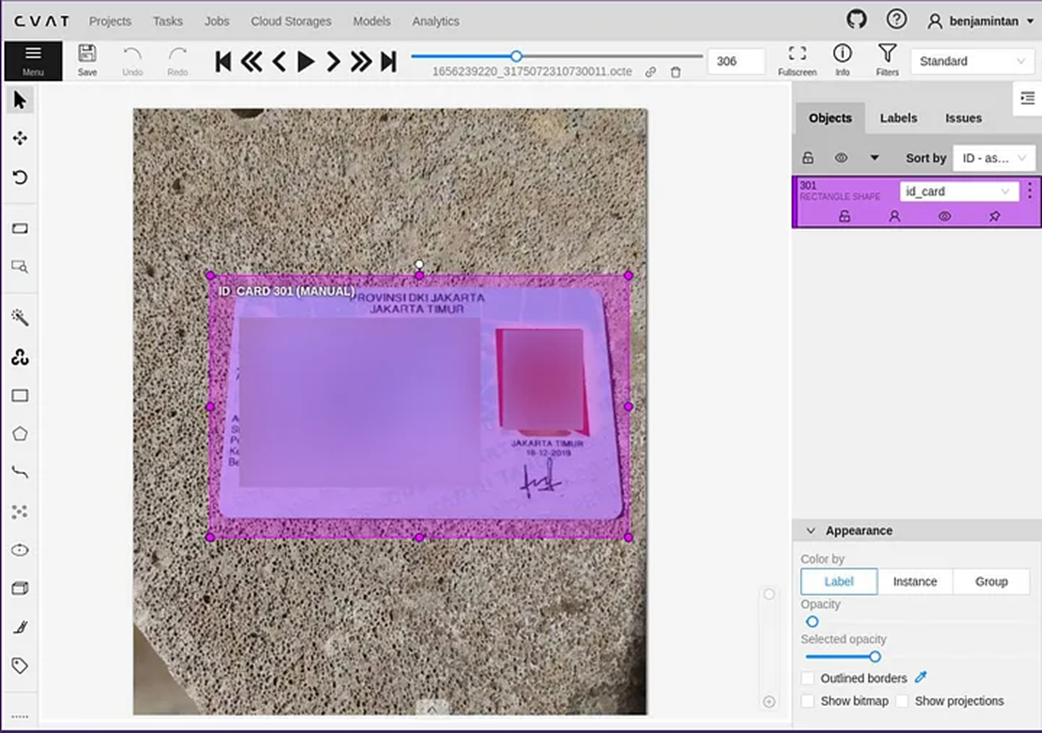
Task: Click the Selected opacity slider handle
Action: pos(875,657)
